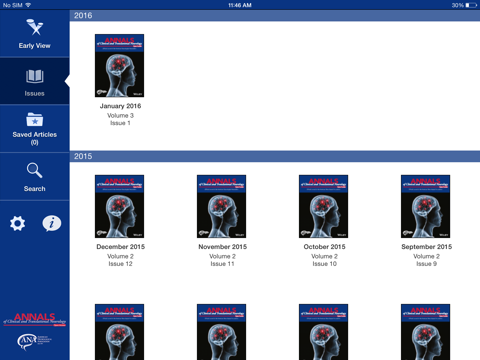This screenshot has width=480, height=360.
Task: Select the "Saved Articles (0)" label
Action: [x=35, y=138]
